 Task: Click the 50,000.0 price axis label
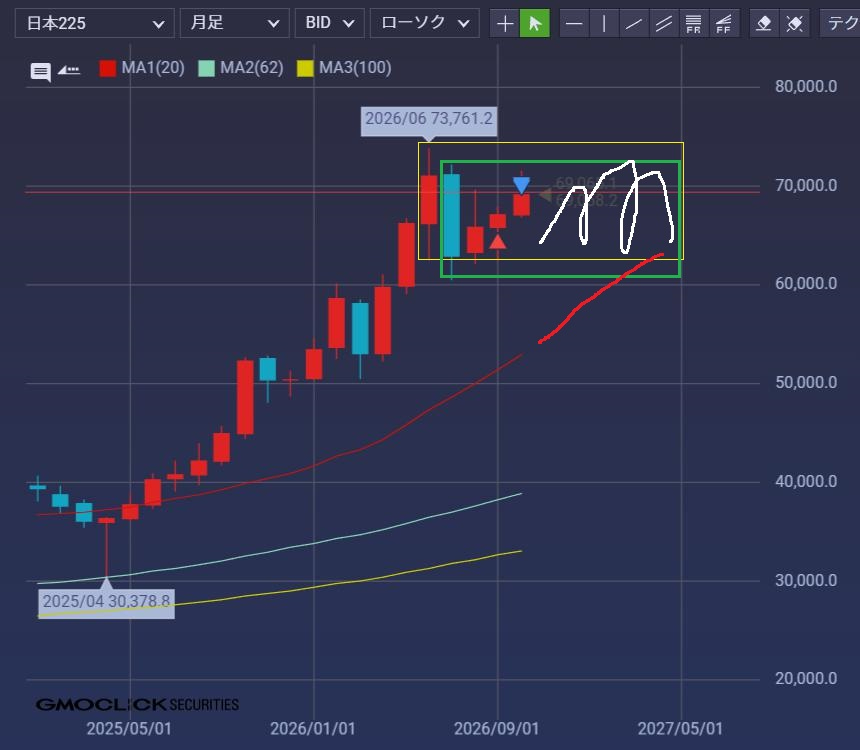pyautogui.click(x=806, y=382)
